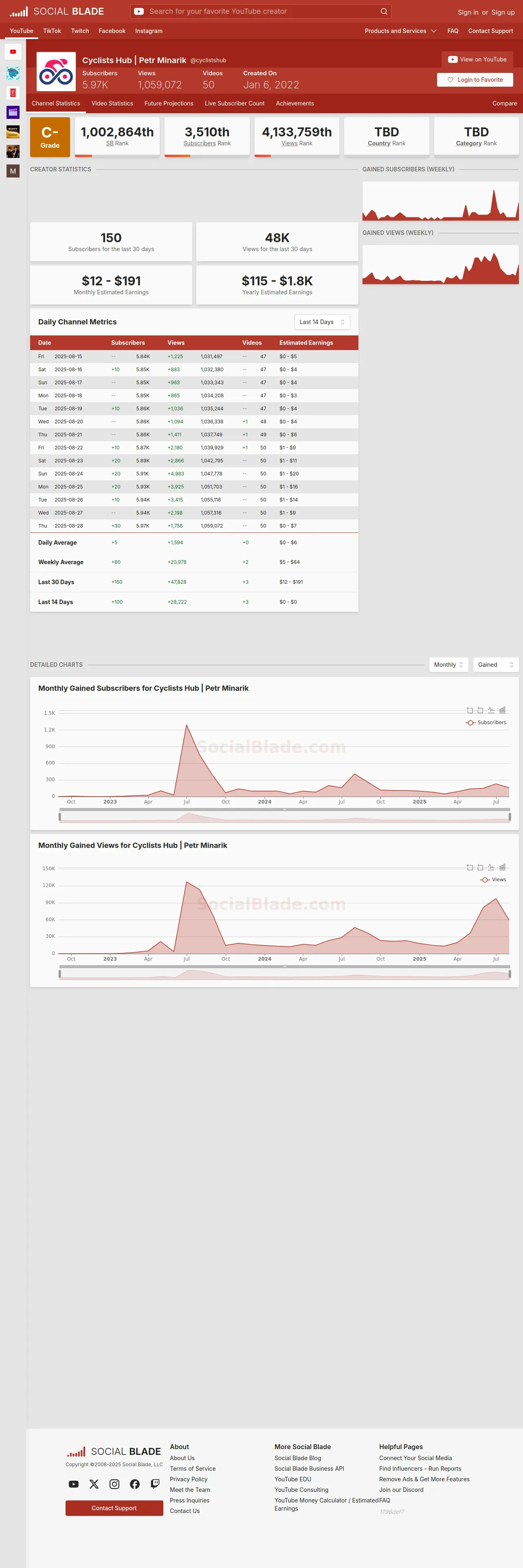Click the footer Social Blade logo
Image resolution: width=523 pixels, height=1568 pixels.
[114, 1451]
